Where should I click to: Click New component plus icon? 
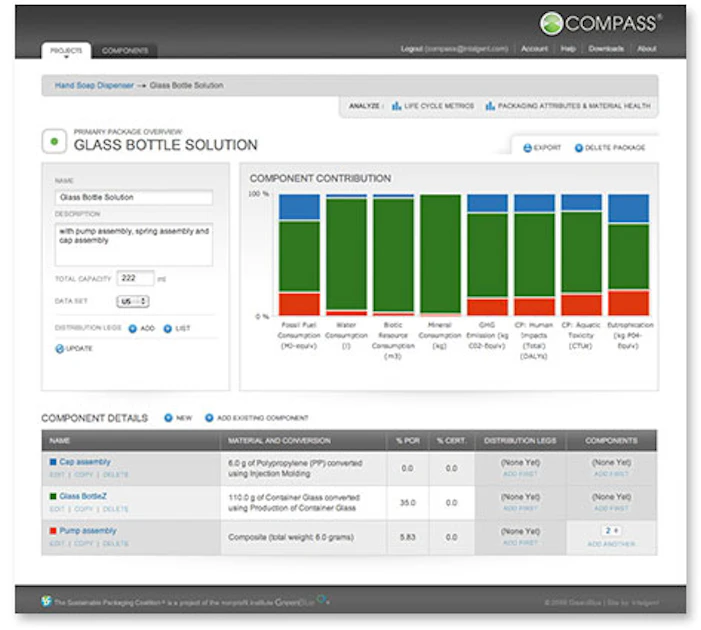[x=168, y=418]
